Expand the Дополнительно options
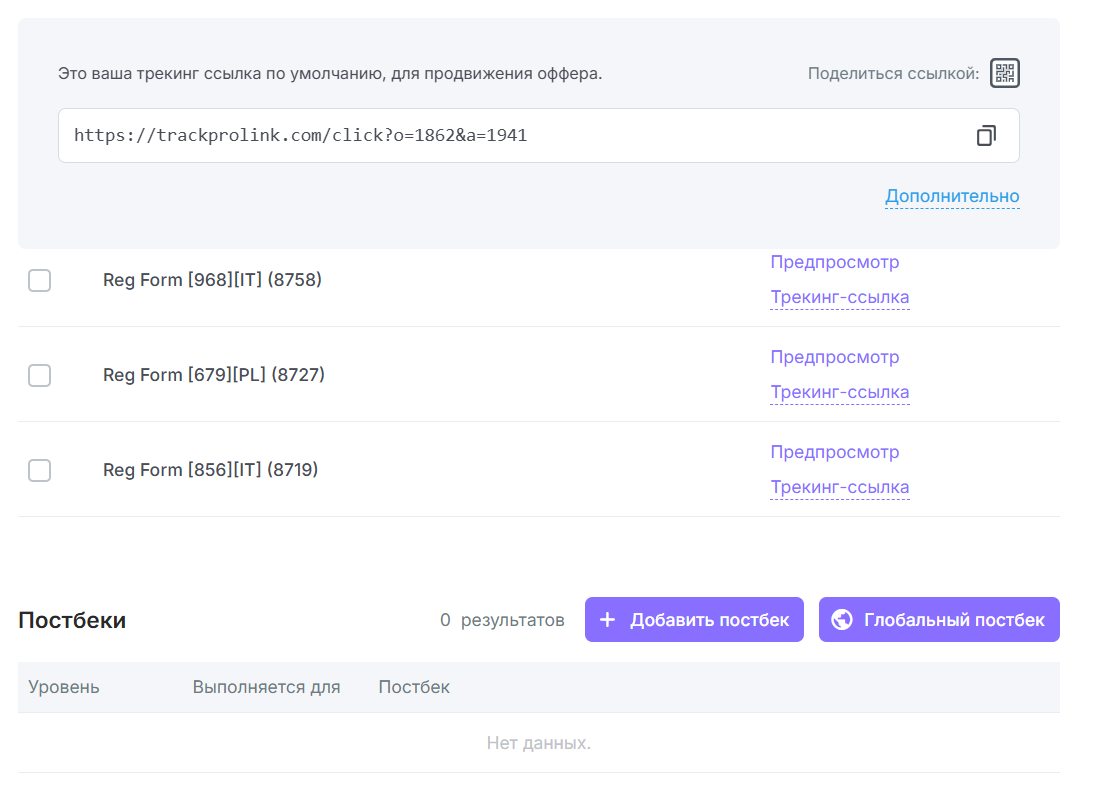 (951, 196)
